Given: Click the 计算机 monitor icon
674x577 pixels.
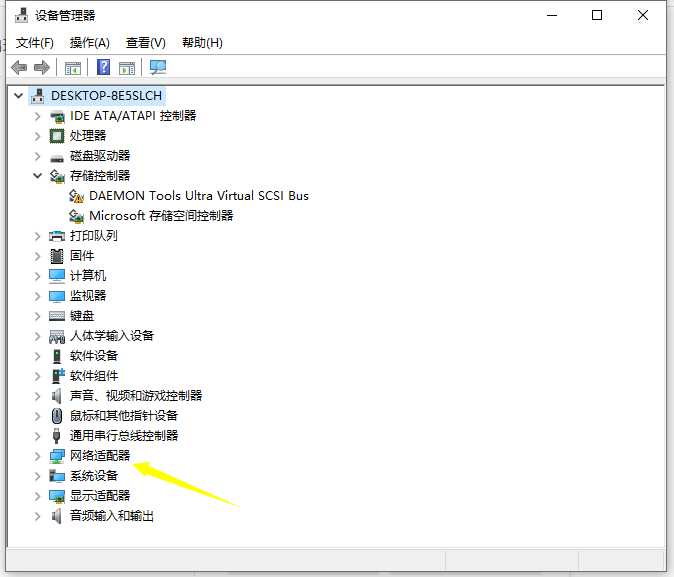Looking at the screenshot, I should (x=57, y=276).
